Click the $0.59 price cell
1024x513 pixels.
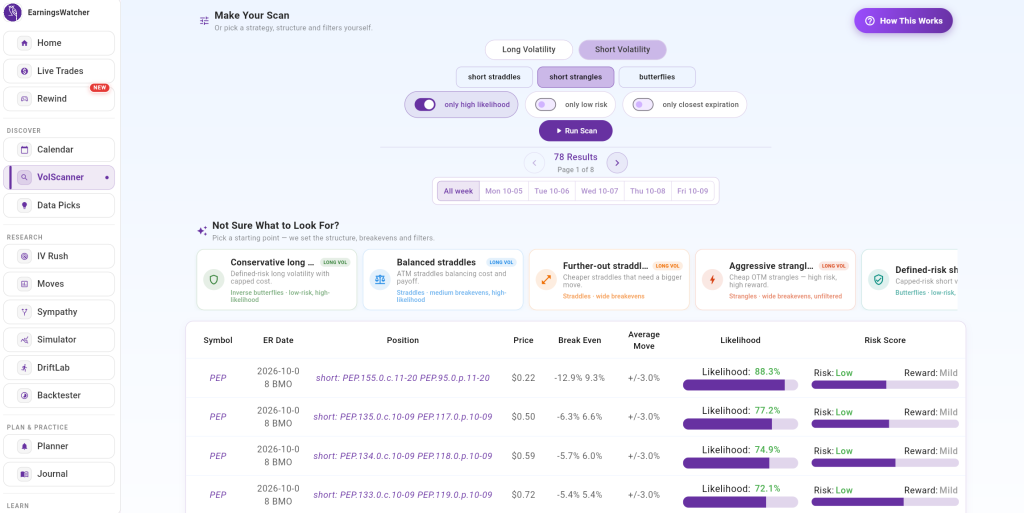tap(523, 456)
